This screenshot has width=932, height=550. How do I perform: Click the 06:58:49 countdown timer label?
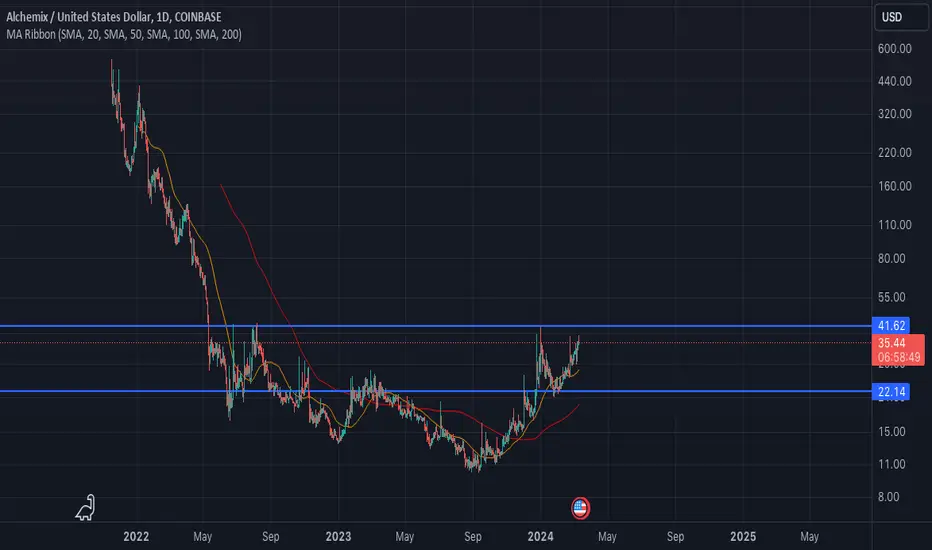point(899,357)
